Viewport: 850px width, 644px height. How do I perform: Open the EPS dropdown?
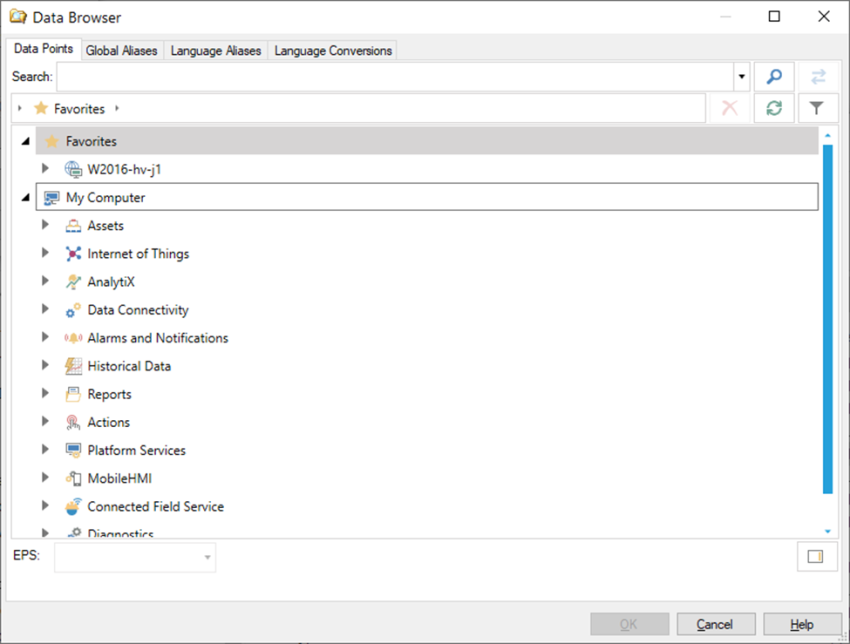207,557
